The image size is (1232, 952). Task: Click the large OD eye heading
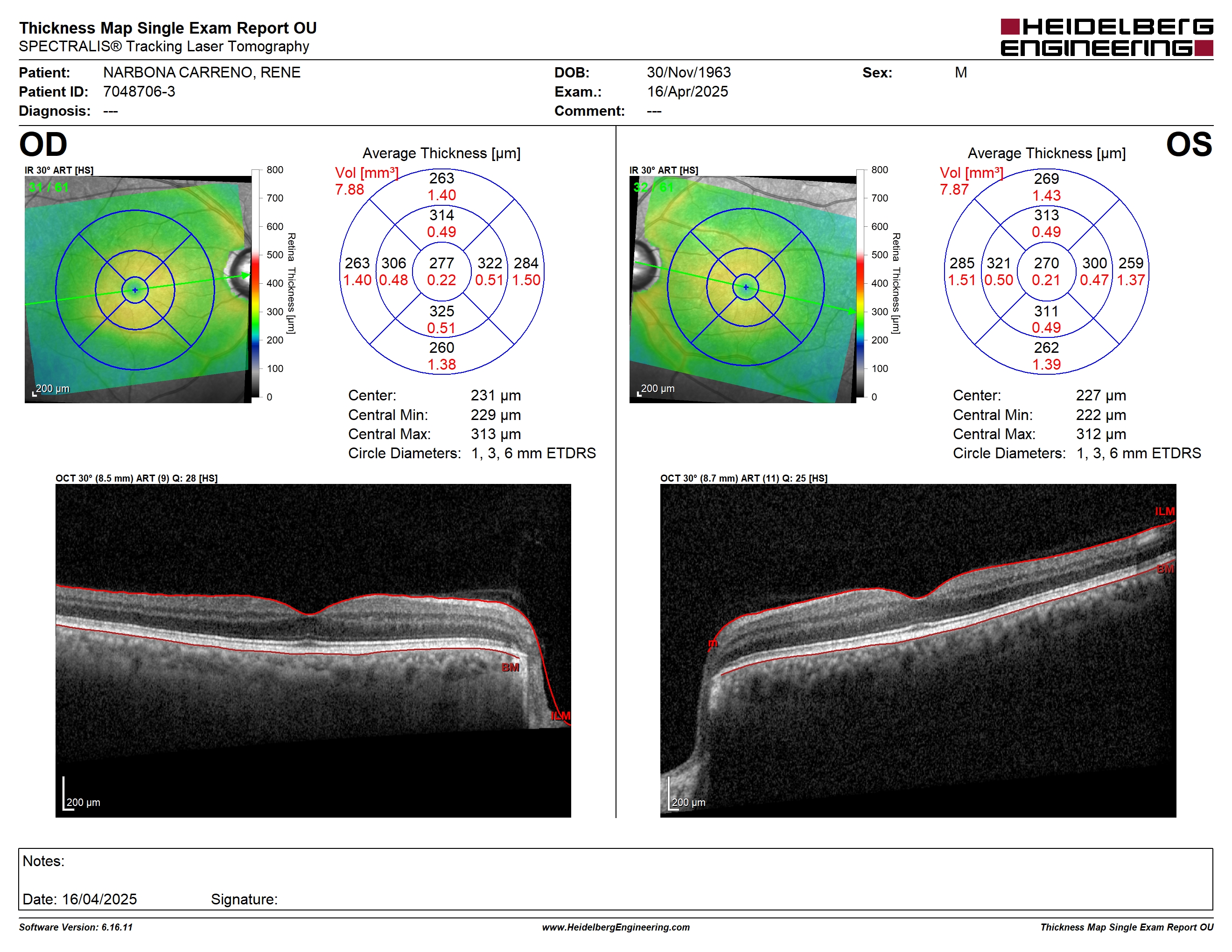(x=43, y=144)
